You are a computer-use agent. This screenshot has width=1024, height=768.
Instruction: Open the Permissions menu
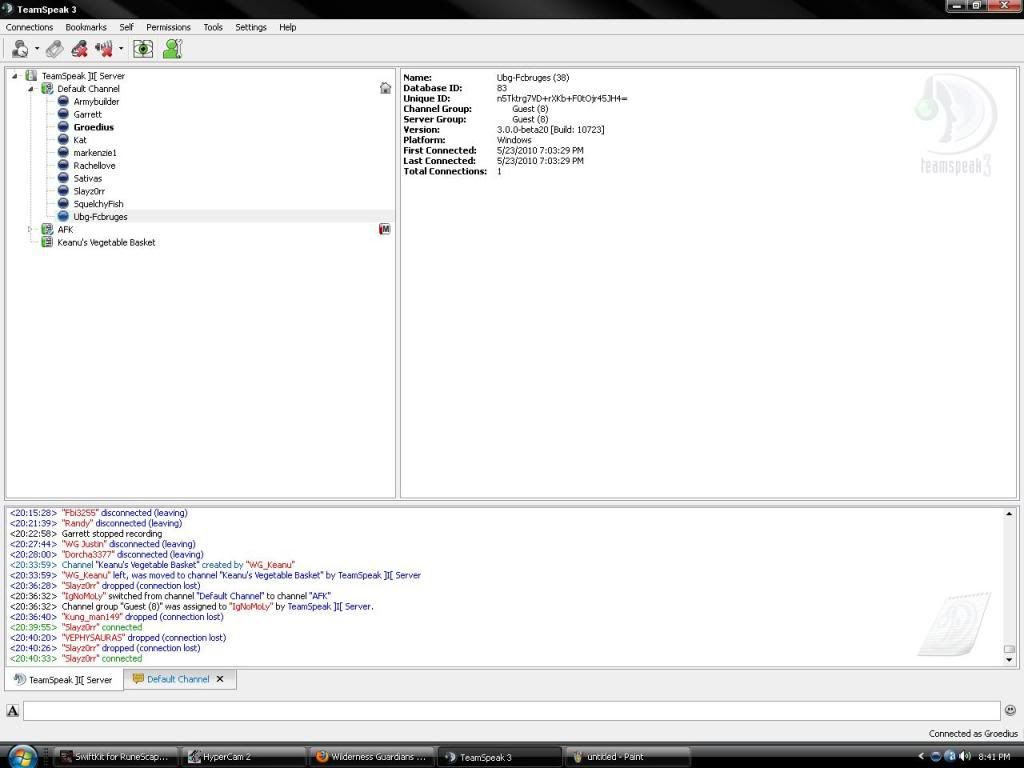coord(168,27)
